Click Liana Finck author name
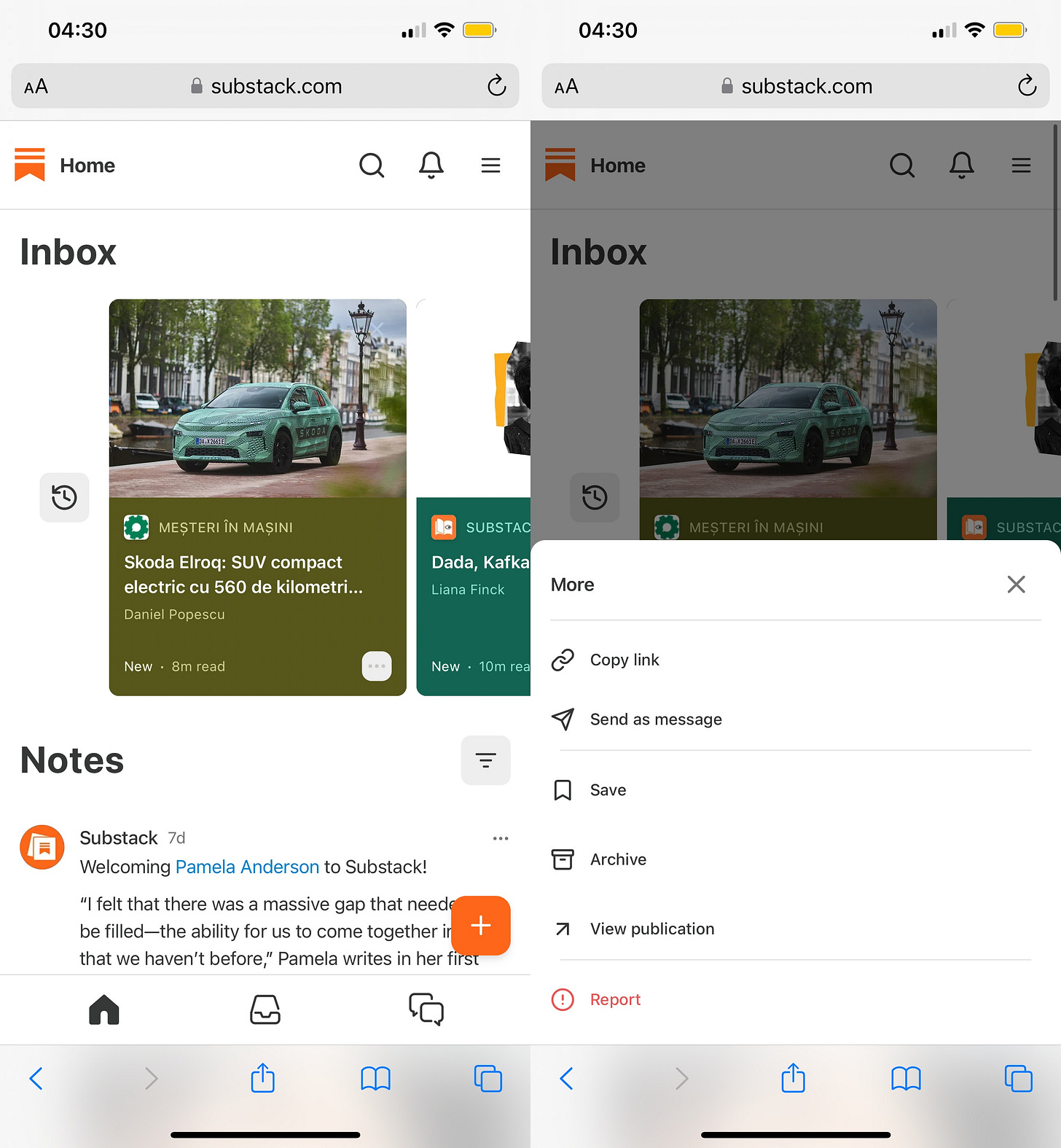This screenshot has height=1148, width=1061. coord(468,590)
